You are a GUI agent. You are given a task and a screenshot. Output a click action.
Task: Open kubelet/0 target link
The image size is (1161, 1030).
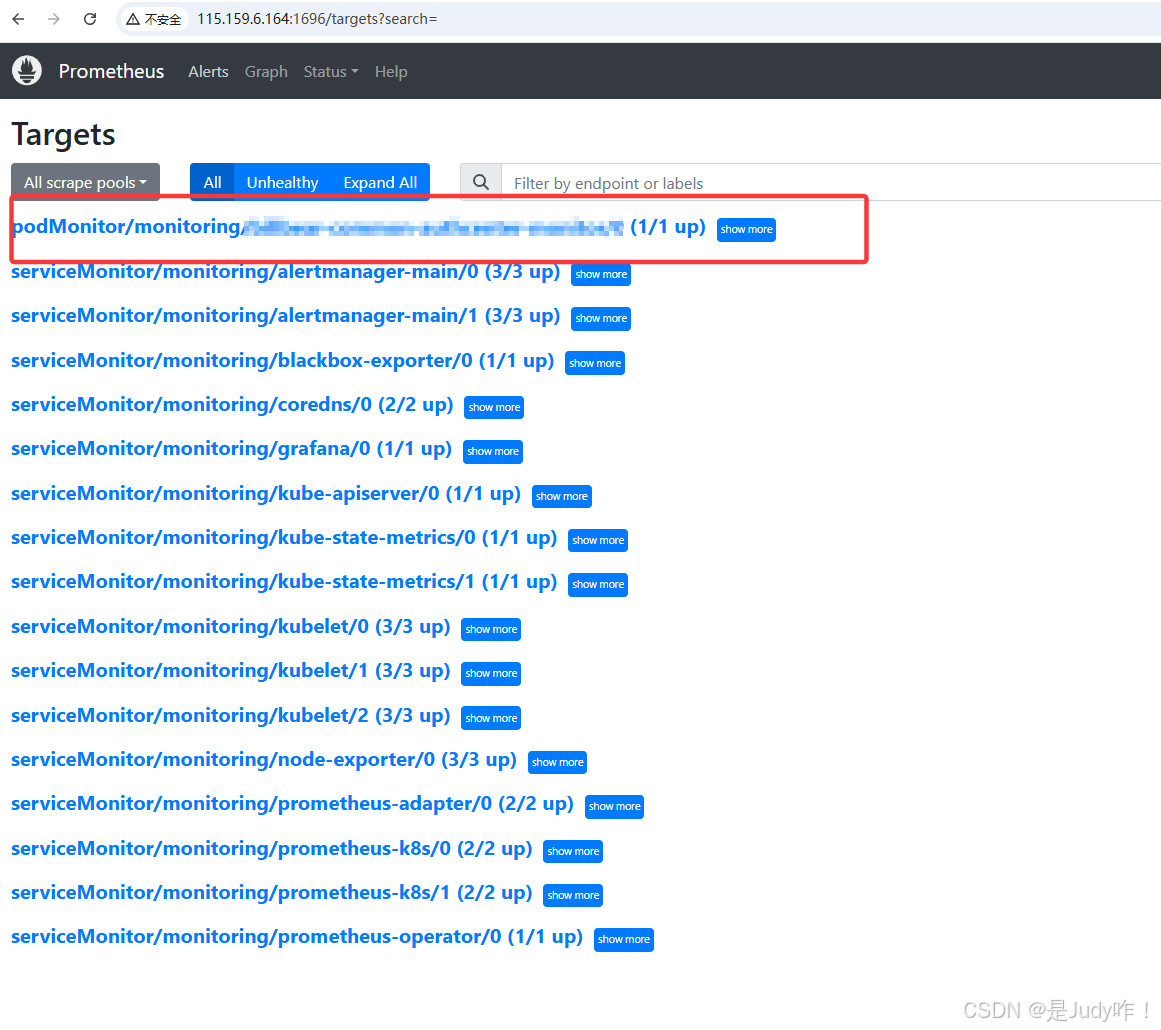(230, 627)
